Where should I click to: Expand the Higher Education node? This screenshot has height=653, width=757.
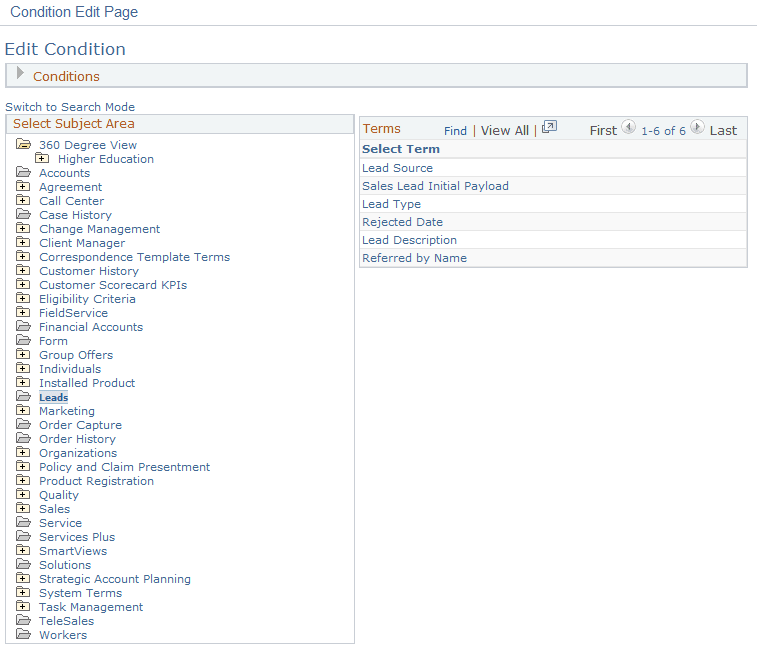point(42,158)
